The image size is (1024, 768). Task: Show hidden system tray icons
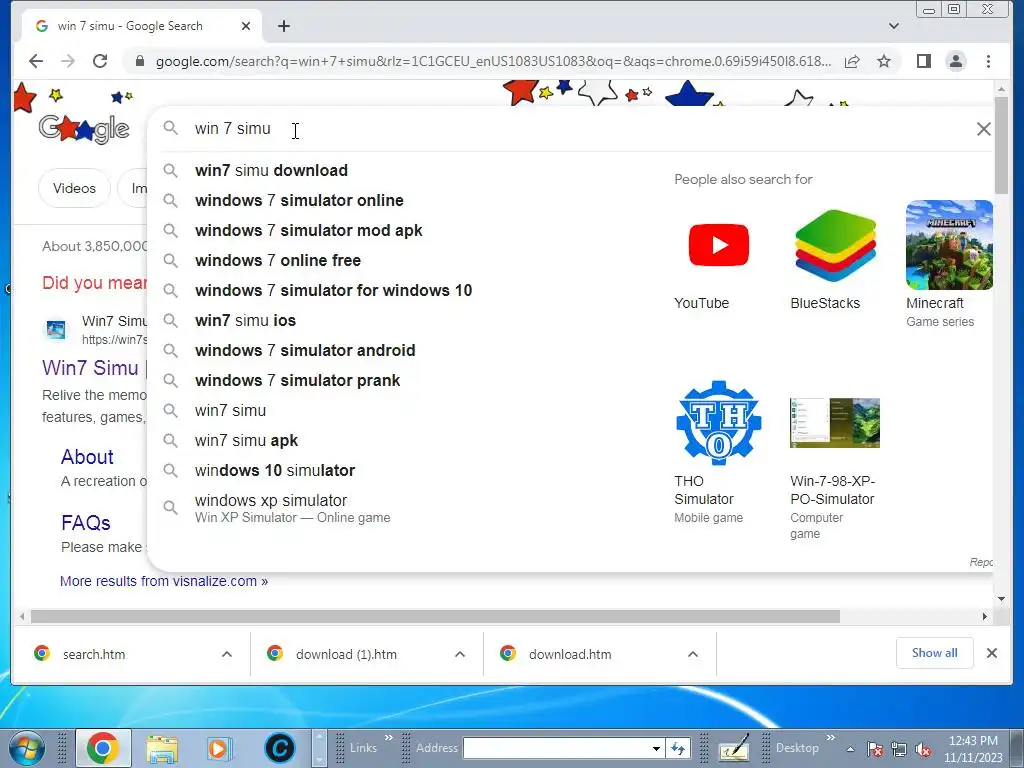(850, 749)
